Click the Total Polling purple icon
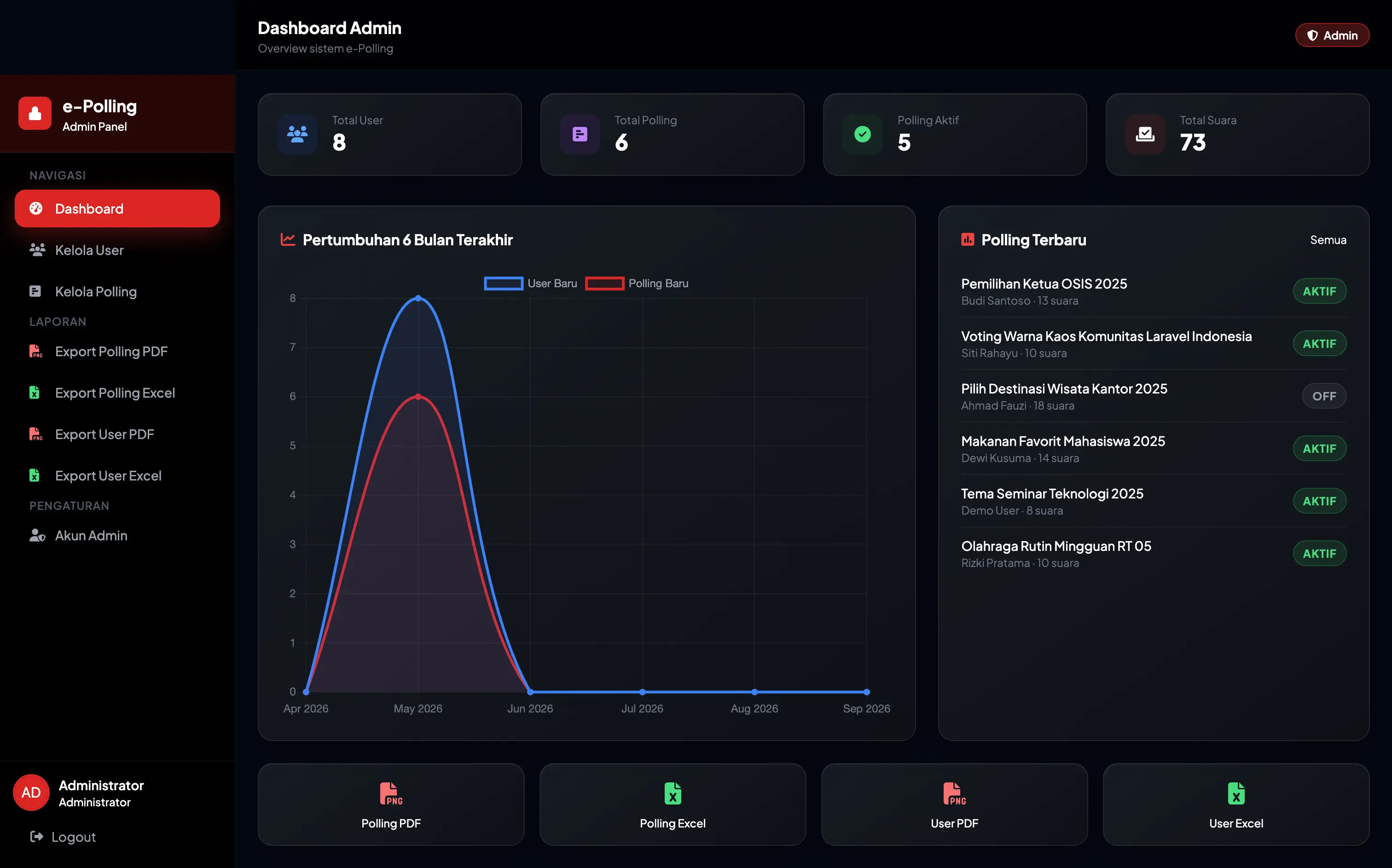The height and width of the screenshot is (868, 1392). (580, 134)
